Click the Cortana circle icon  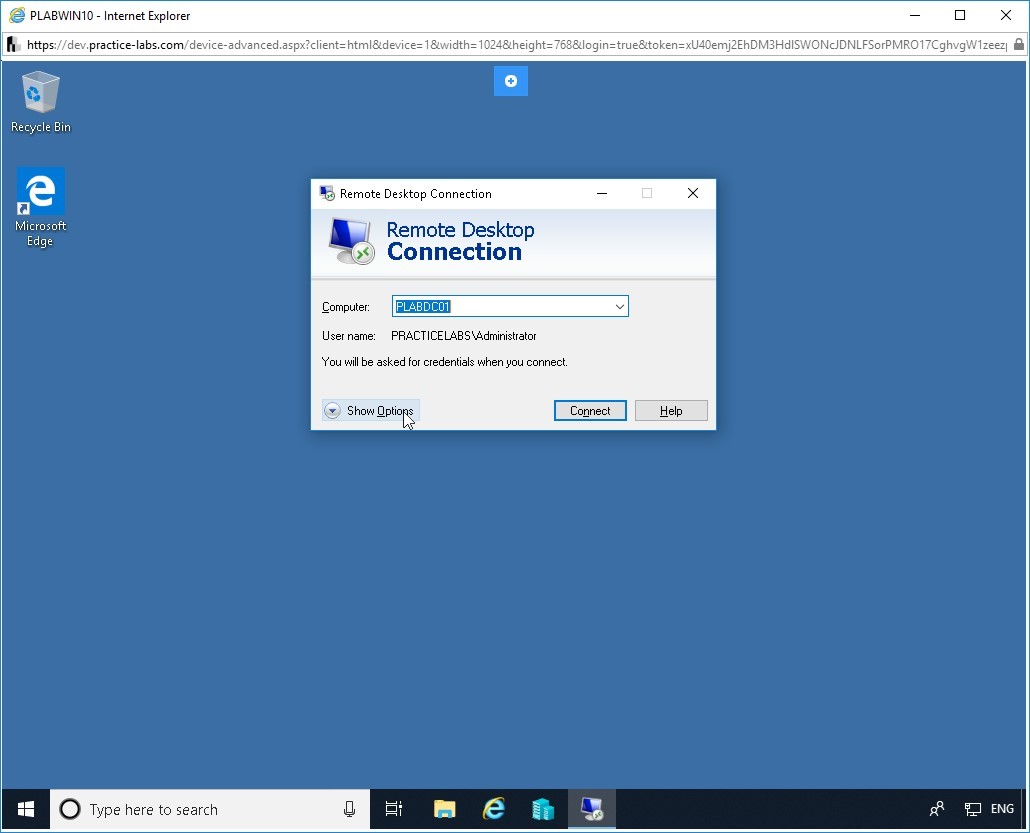[70, 809]
